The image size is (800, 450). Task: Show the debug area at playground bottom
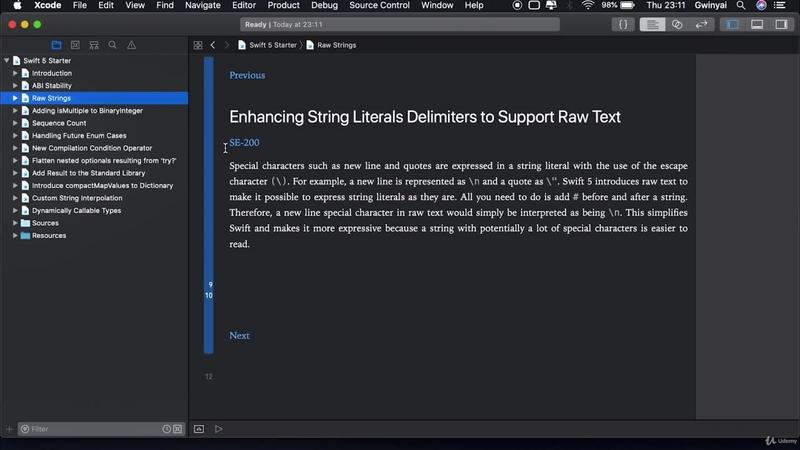click(199, 429)
